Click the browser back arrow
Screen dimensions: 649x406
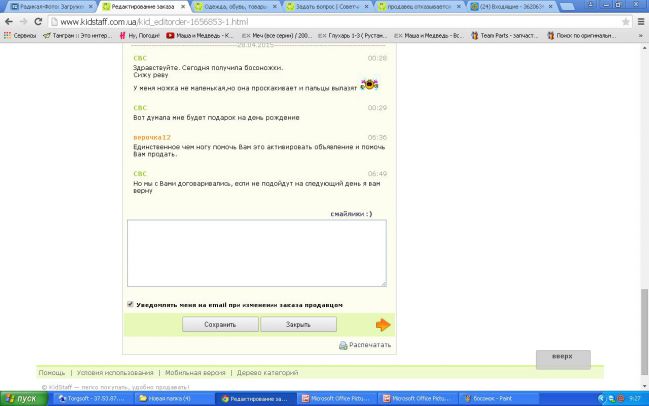(x=8, y=20)
